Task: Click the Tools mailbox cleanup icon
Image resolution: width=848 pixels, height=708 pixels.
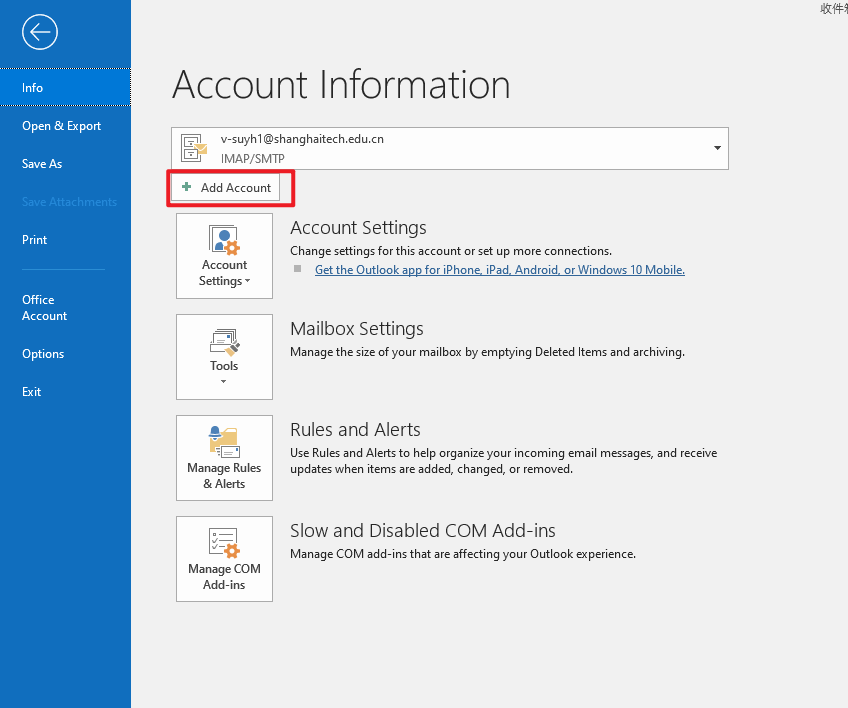Action: 224,342
